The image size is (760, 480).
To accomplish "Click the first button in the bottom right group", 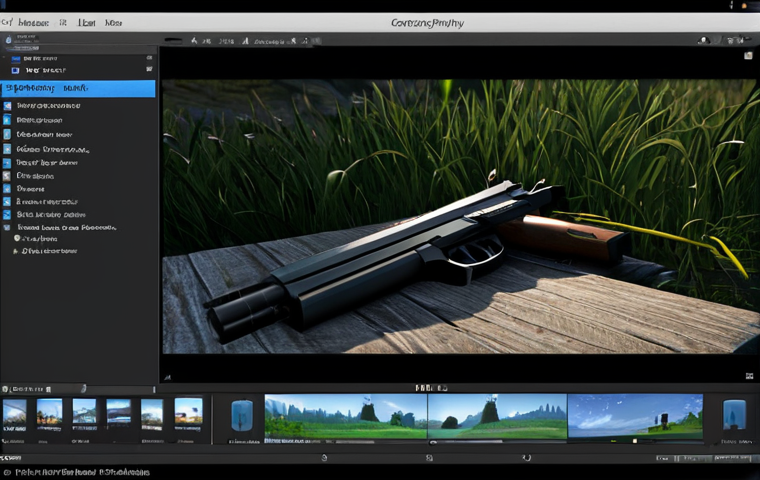I will (665, 458).
